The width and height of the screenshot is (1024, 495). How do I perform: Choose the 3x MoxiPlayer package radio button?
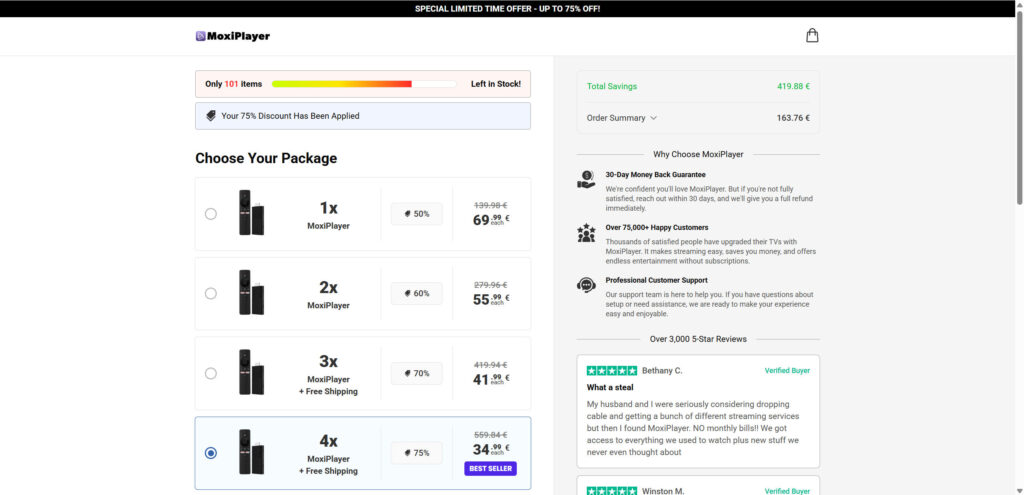click(210, 373)
